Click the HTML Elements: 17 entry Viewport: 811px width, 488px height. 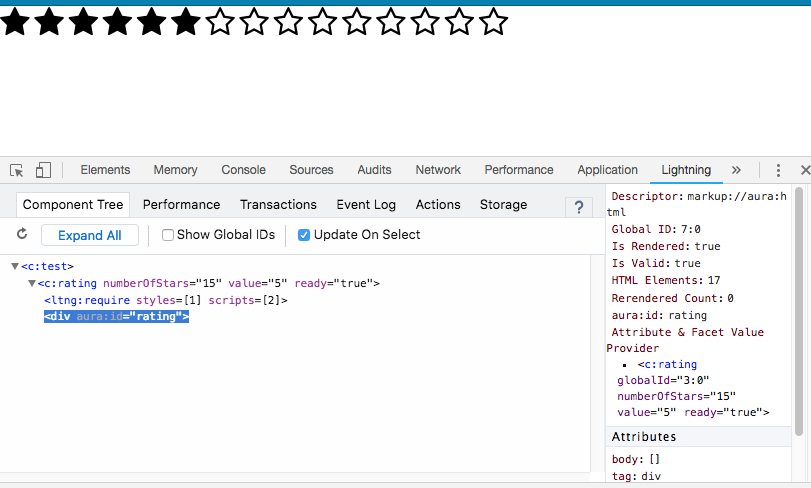tap(666, 280)
